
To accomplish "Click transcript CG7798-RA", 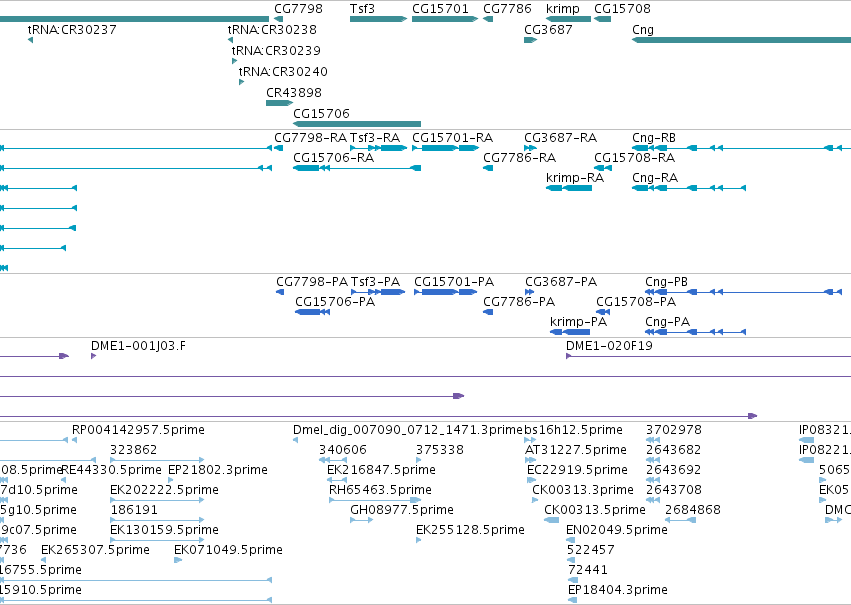I will coord(310,138).
